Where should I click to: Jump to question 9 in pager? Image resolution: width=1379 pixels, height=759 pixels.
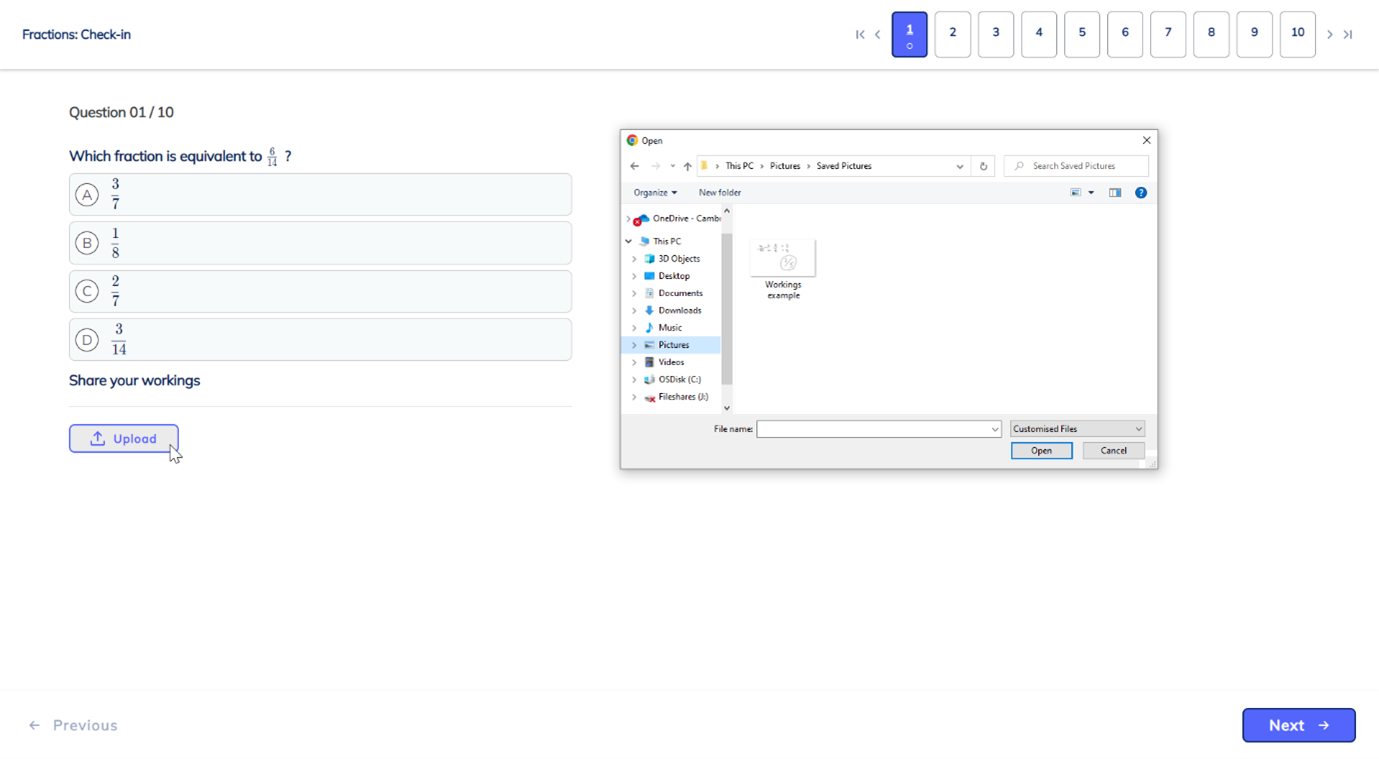[1254, 34]
